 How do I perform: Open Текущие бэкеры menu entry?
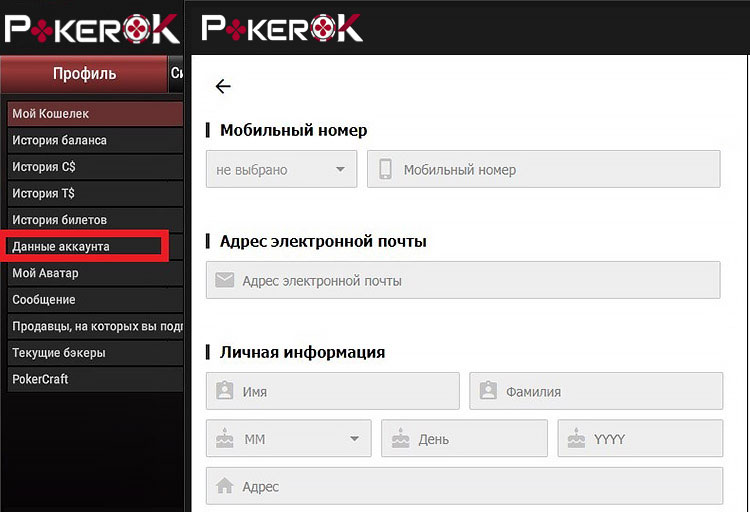pyautogui.click(x=95, y=353)
